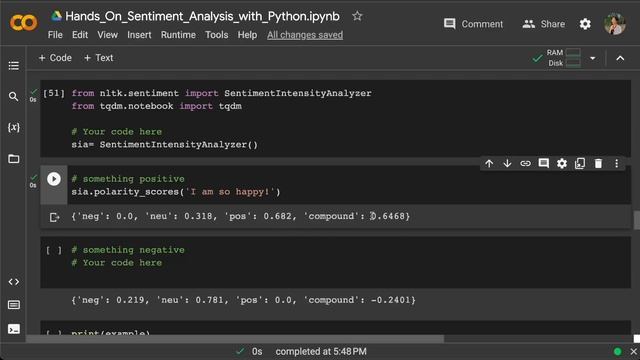Open the variables {x} inspector panel
Image resolution: width=640 pixels, height=360 pixels.
13,127
